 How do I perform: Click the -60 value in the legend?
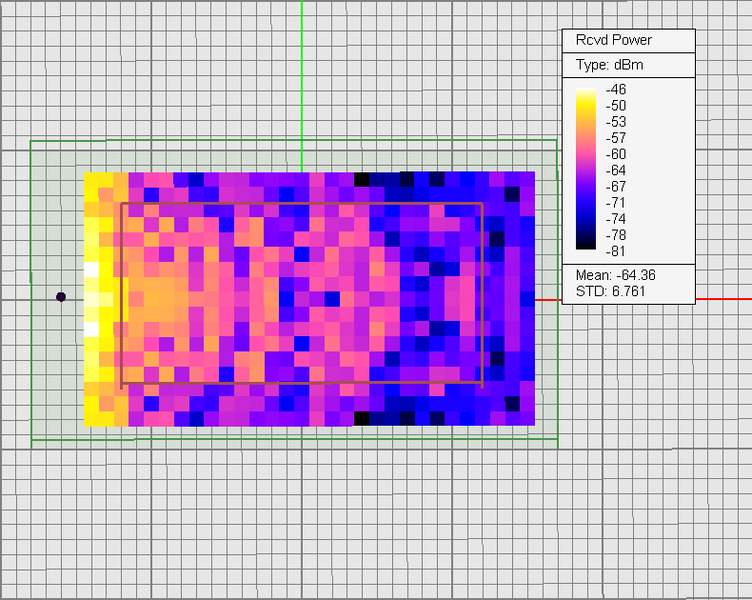[x=616, y=154]
